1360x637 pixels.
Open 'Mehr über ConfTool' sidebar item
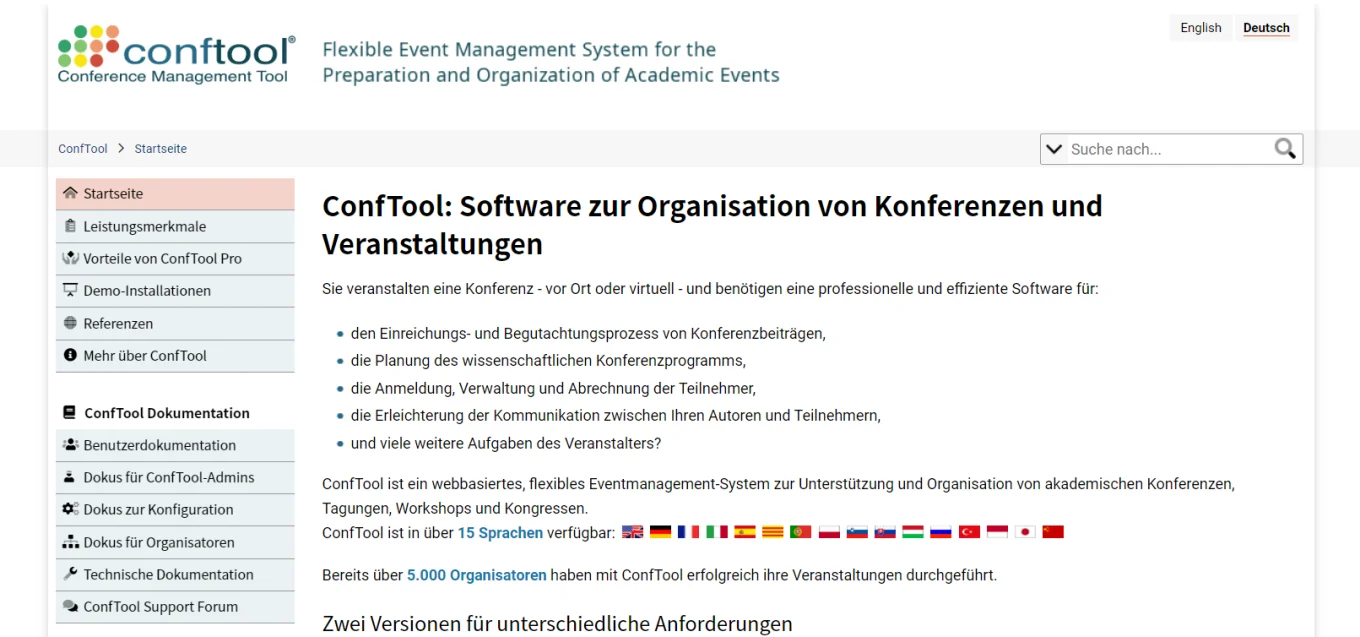coord(175,355)
